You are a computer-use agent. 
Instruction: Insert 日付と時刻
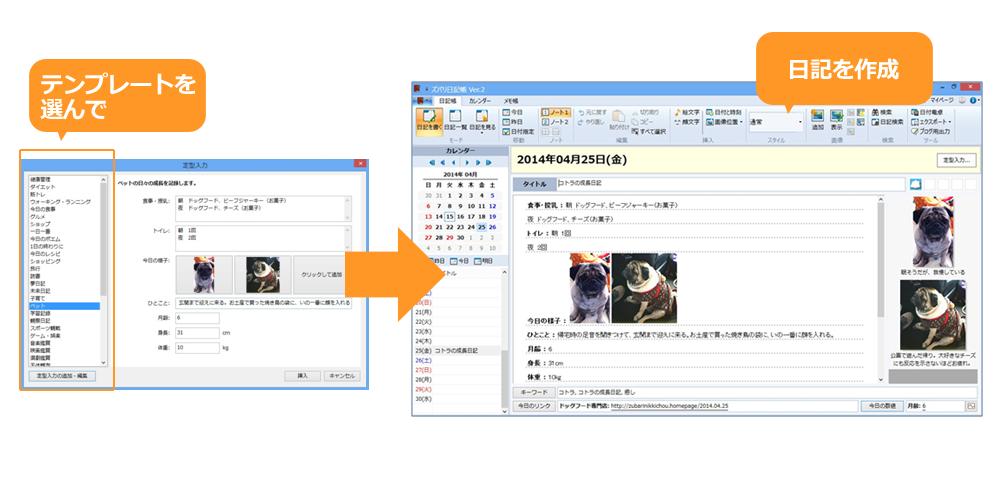[724, 112]
